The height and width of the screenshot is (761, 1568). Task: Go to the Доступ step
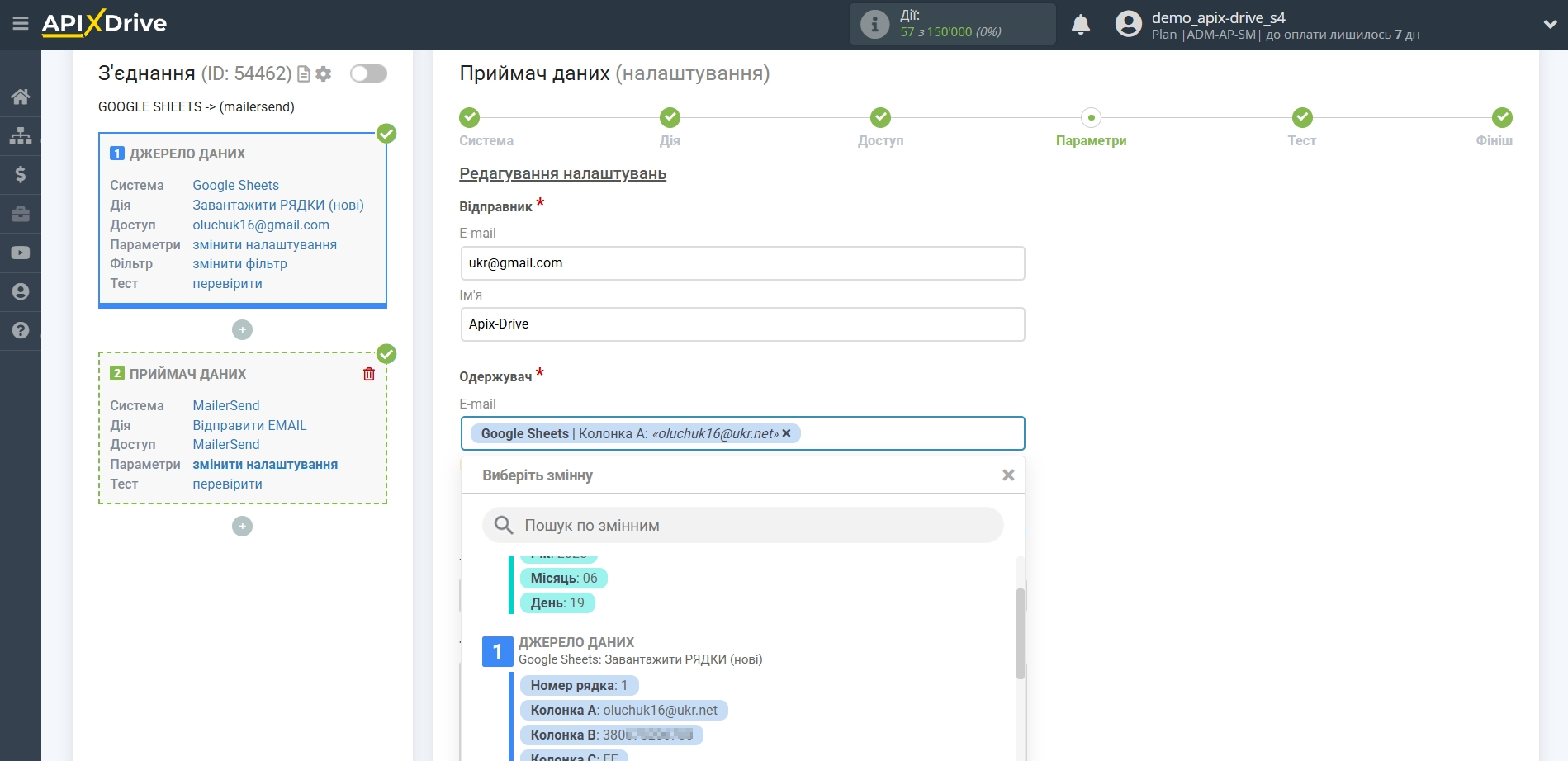[x=880, y=117]
